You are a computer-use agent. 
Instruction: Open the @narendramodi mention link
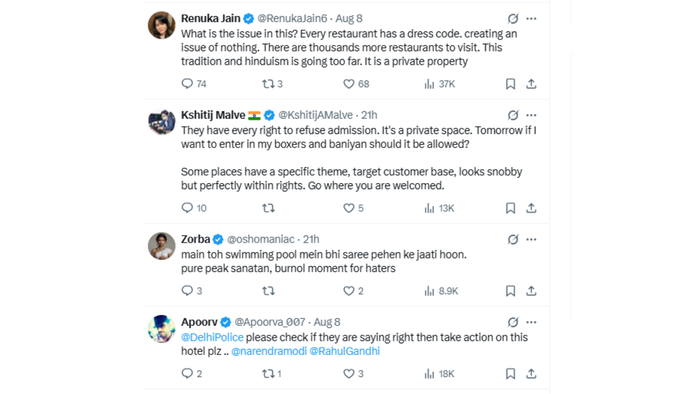[269, 351]
